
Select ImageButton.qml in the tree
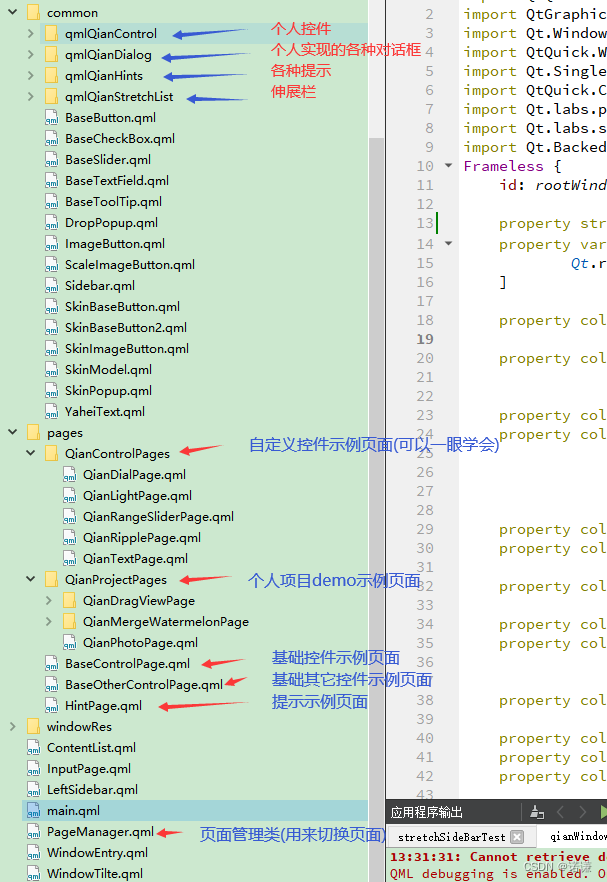click(x=115, y=244)
